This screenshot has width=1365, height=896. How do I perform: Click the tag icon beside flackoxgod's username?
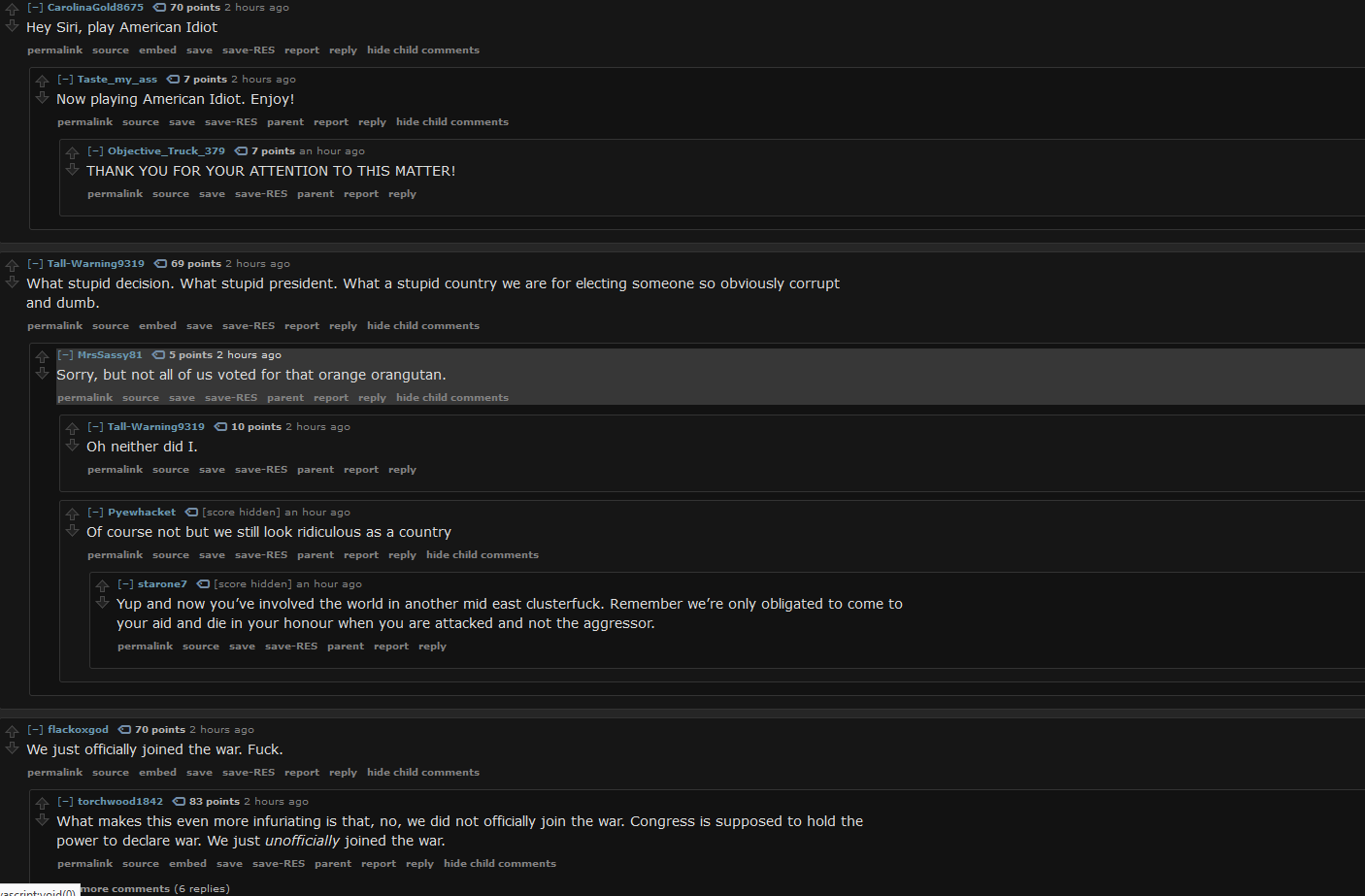(124, 729)
